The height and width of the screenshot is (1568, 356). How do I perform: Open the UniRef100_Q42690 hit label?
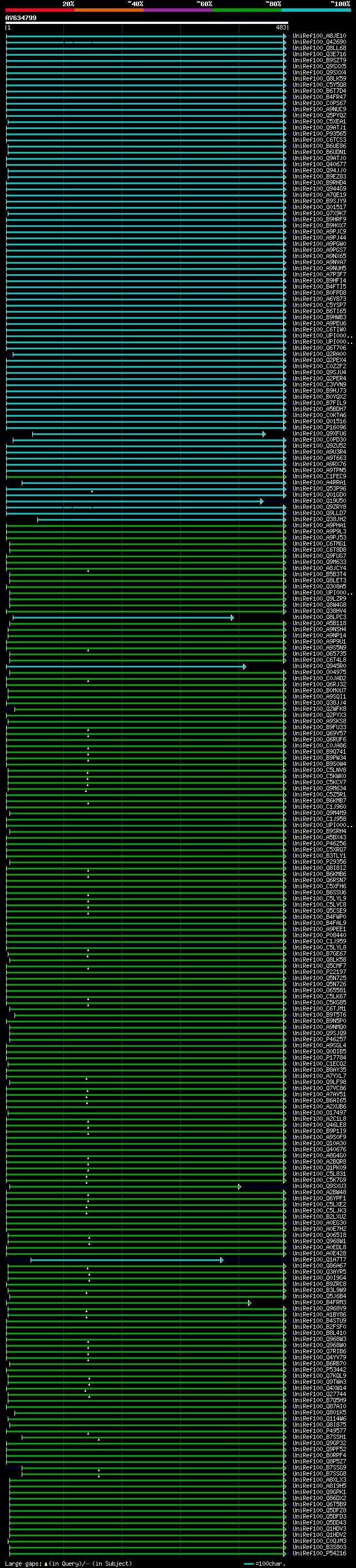[319, 42]
